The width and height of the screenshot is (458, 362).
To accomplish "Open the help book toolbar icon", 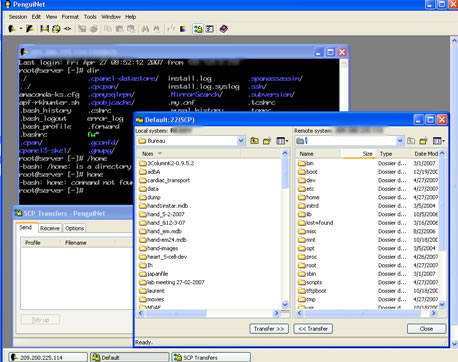I will click(224, 29).
